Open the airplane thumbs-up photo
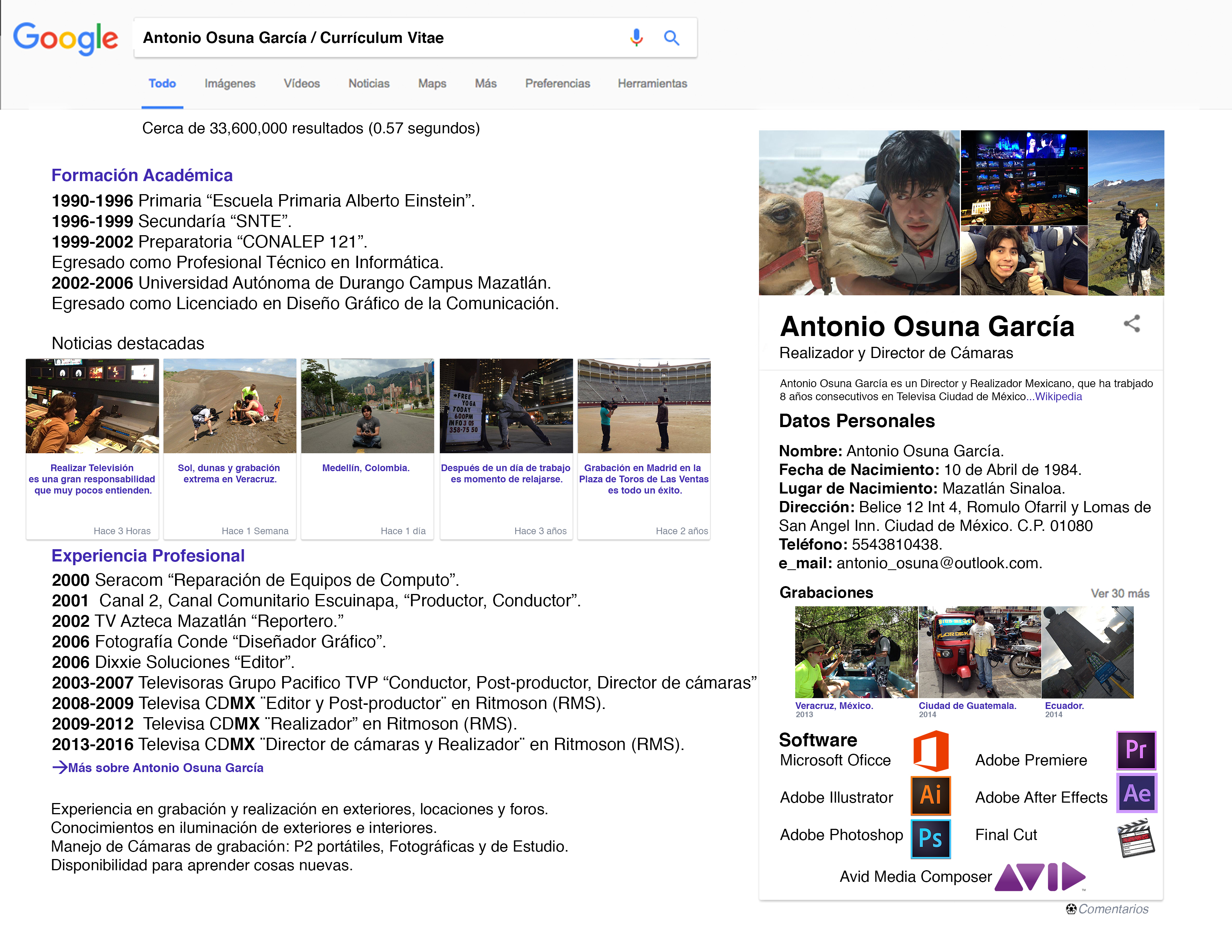1232x952 pixels. pos(1024,261)
